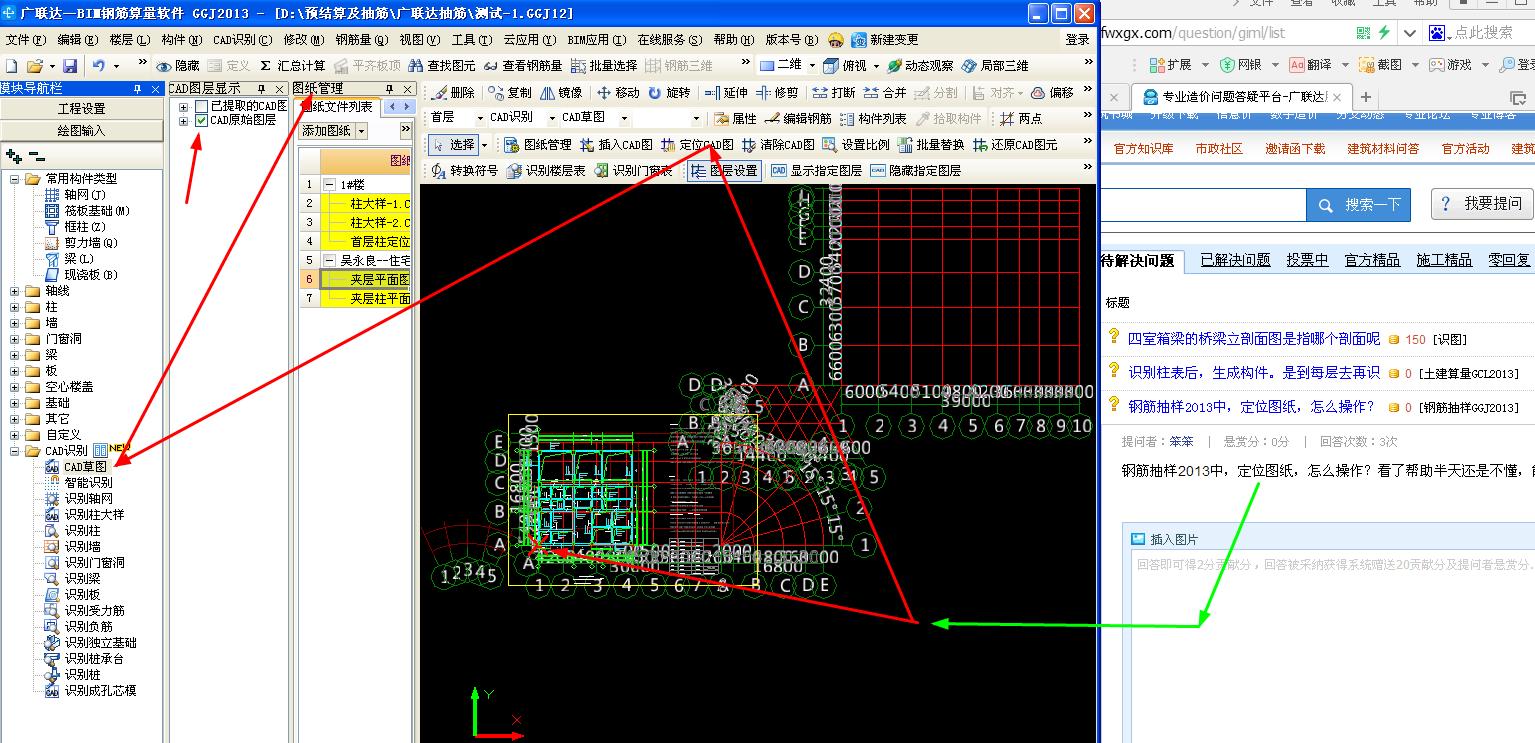
Task: Click 批量替换 batch replace tool
Action: 932,144
